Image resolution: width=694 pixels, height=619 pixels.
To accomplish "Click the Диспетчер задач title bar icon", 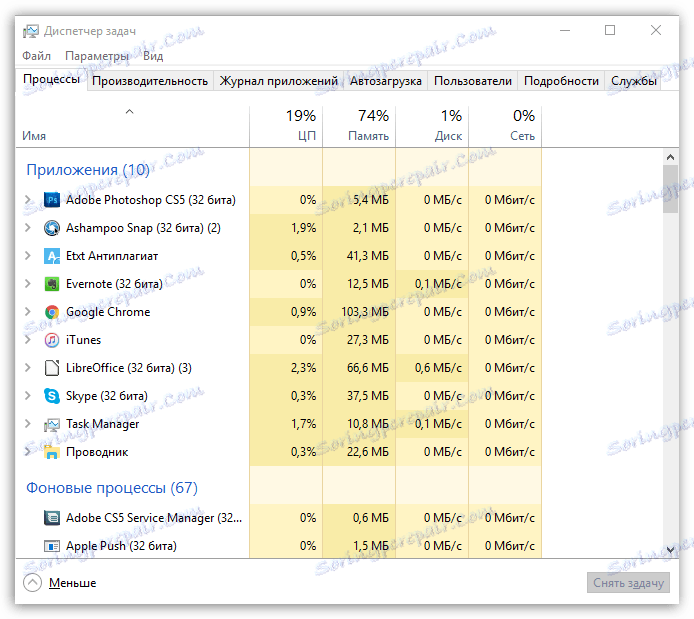I will [31, 31].
